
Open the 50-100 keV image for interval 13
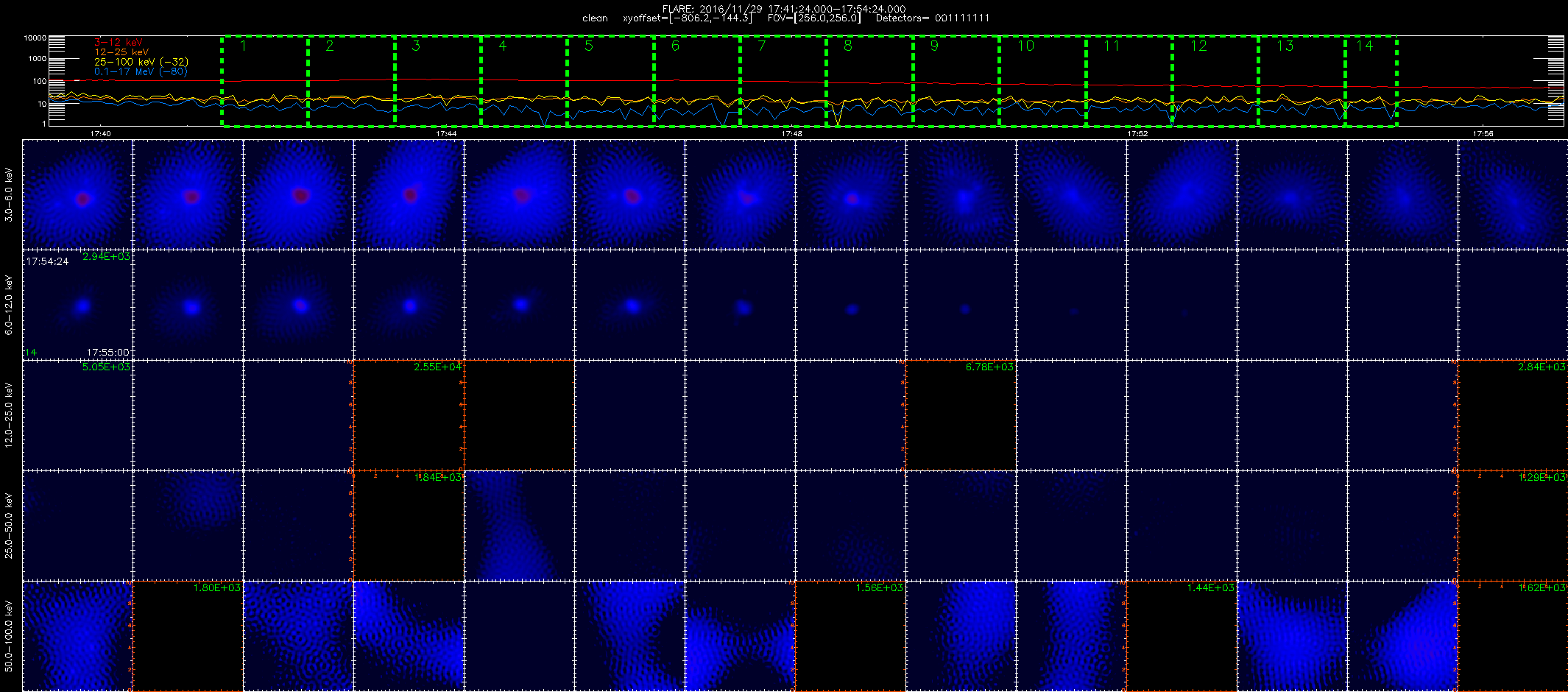point(1402,636)
